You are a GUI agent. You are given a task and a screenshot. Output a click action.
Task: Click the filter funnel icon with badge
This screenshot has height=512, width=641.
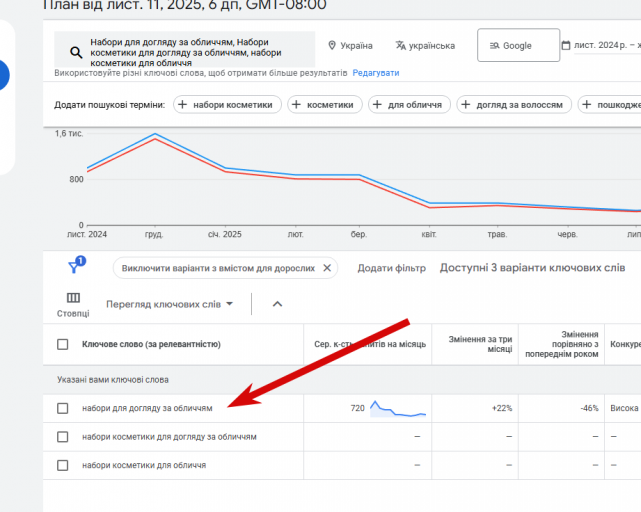[76, 265]
